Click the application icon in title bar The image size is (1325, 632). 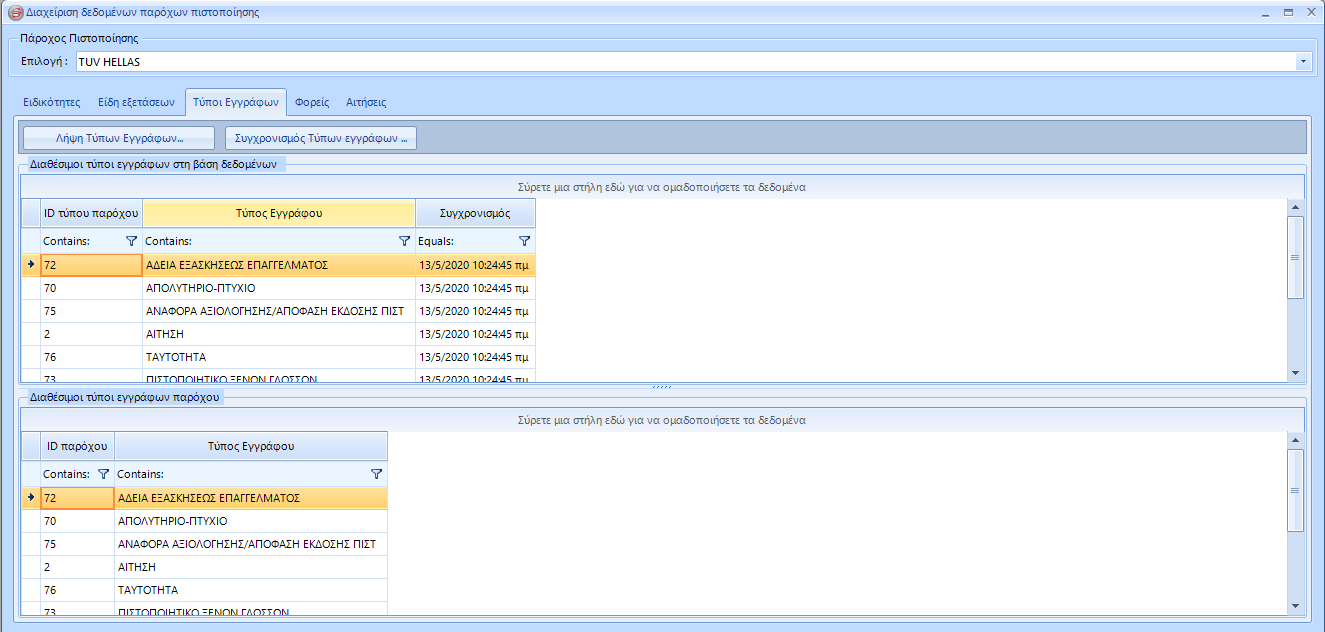click(14, 12)
